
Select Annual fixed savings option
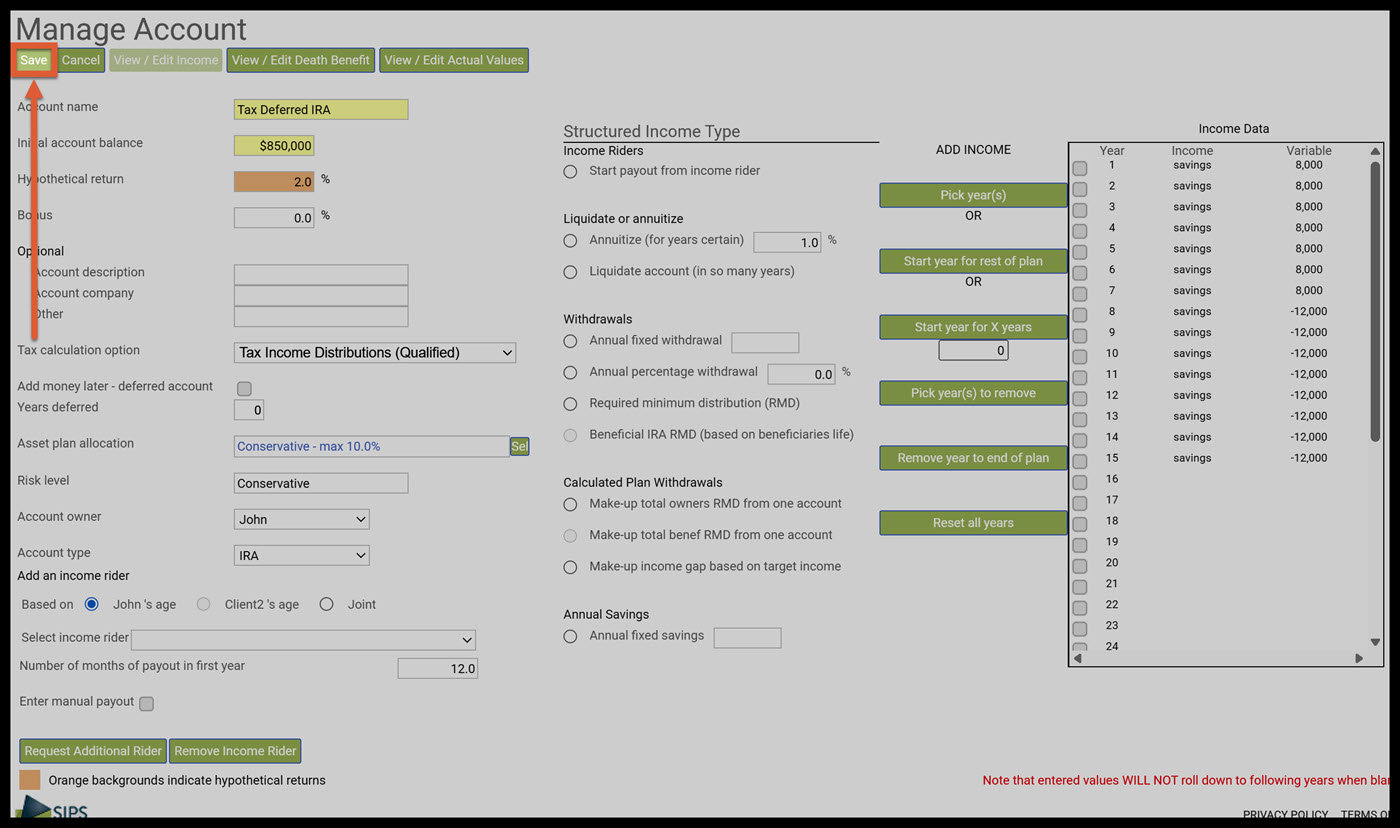pos(570,636)
